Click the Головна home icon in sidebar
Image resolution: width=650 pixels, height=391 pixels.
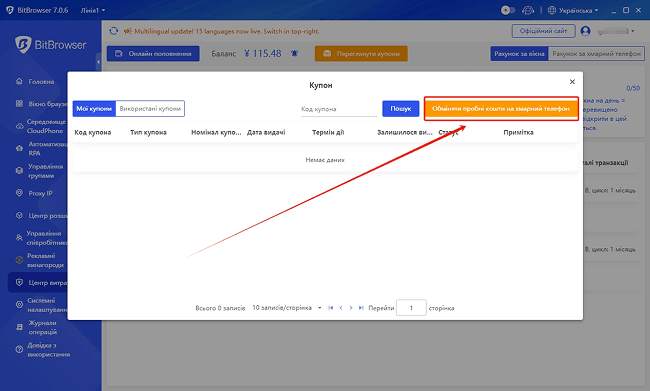click(x=19, y=81)
